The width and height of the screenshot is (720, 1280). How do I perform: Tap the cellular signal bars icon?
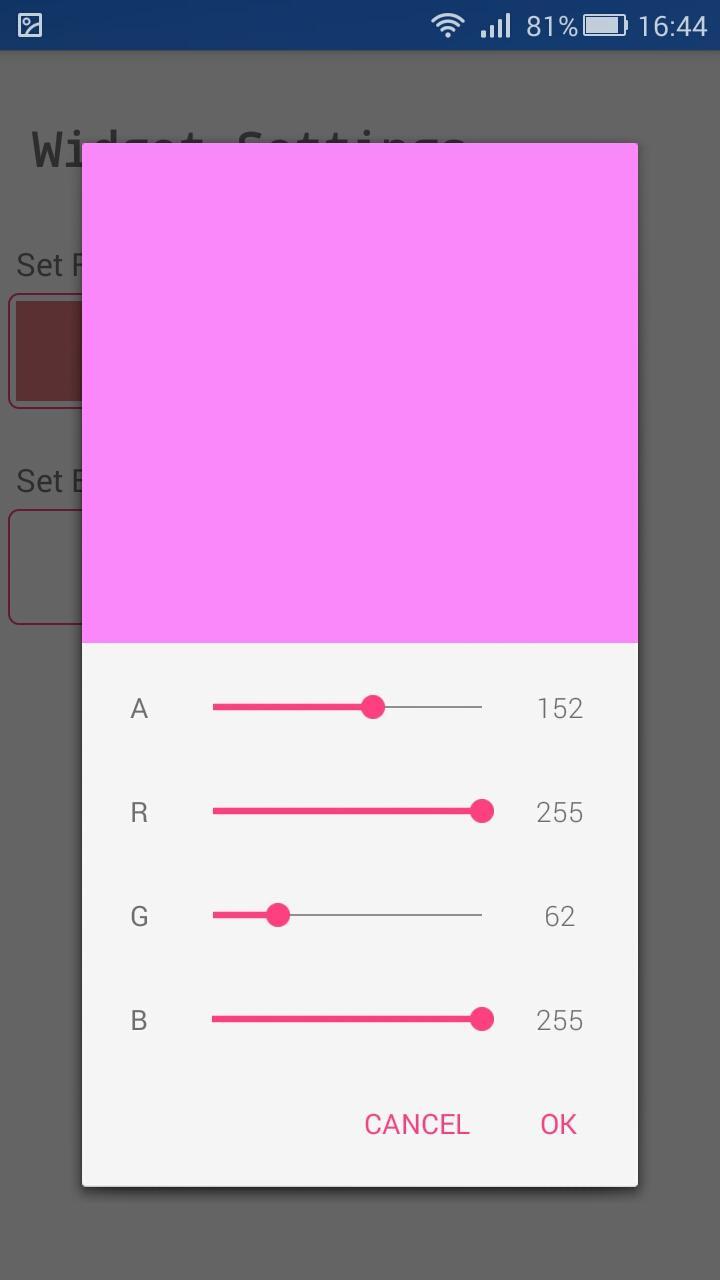click(495, 26)
